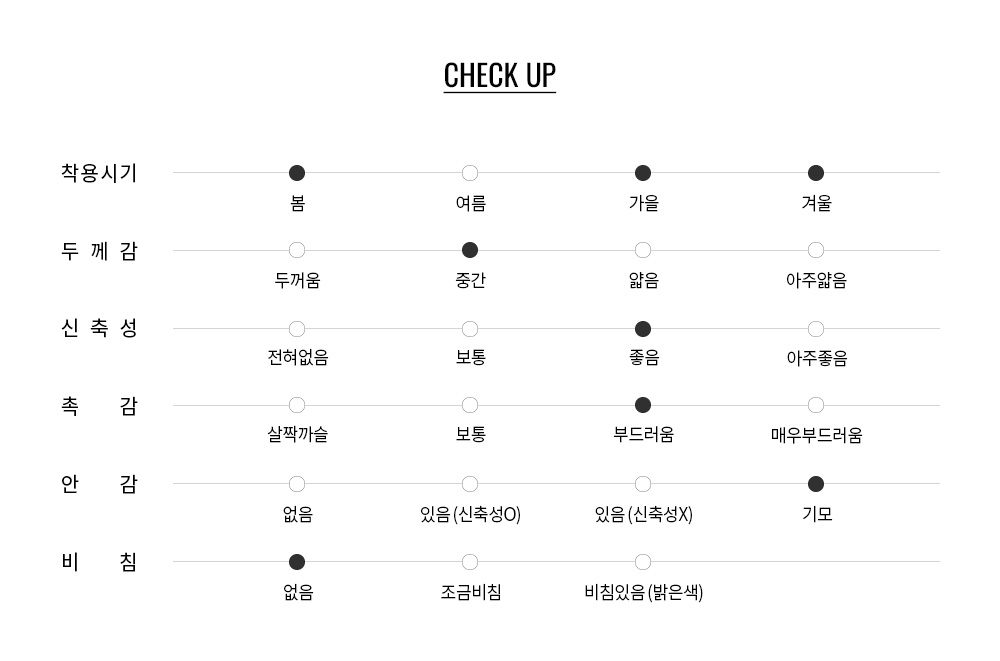Screen dimensions: 1000x661
Task: Choose the 겨울 radio dot
Action: (816, 173)
